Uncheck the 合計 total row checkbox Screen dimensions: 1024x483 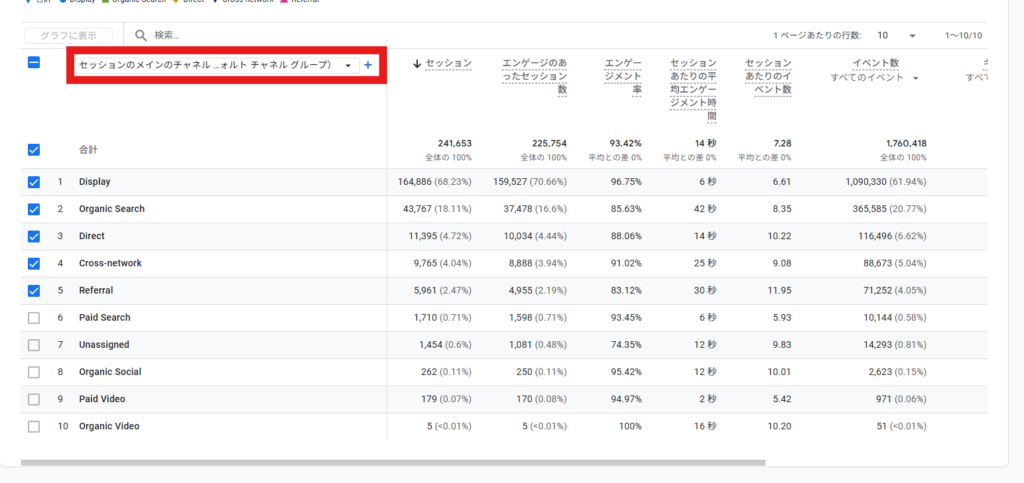click(x=34, y=150)
